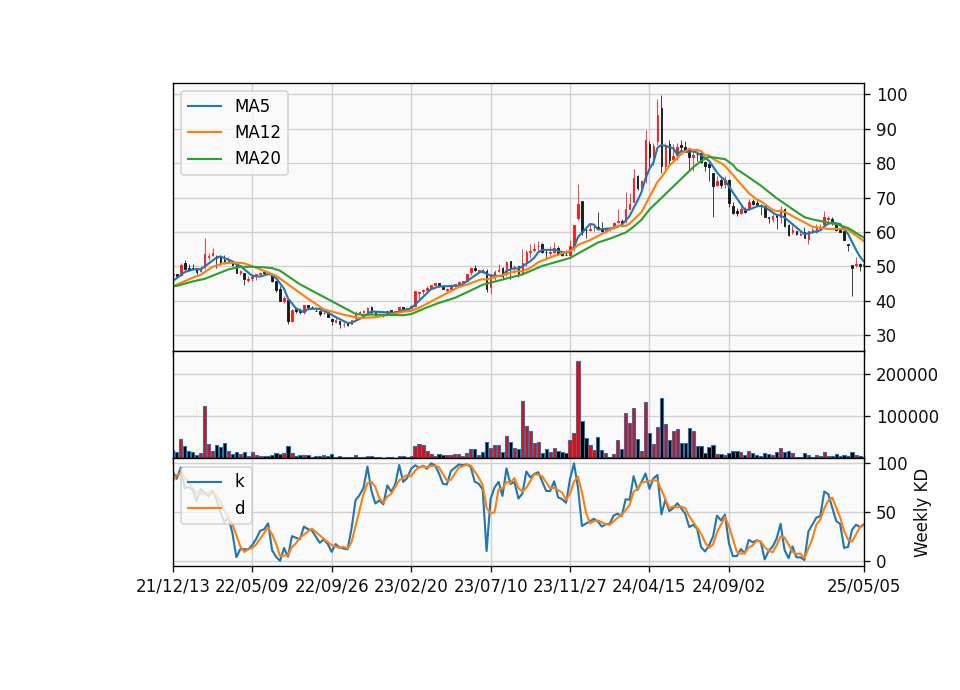Click the candlestick with the highest wick near 100
The width and height of the screenshot is (960, 690).
[x=661, y=132]
